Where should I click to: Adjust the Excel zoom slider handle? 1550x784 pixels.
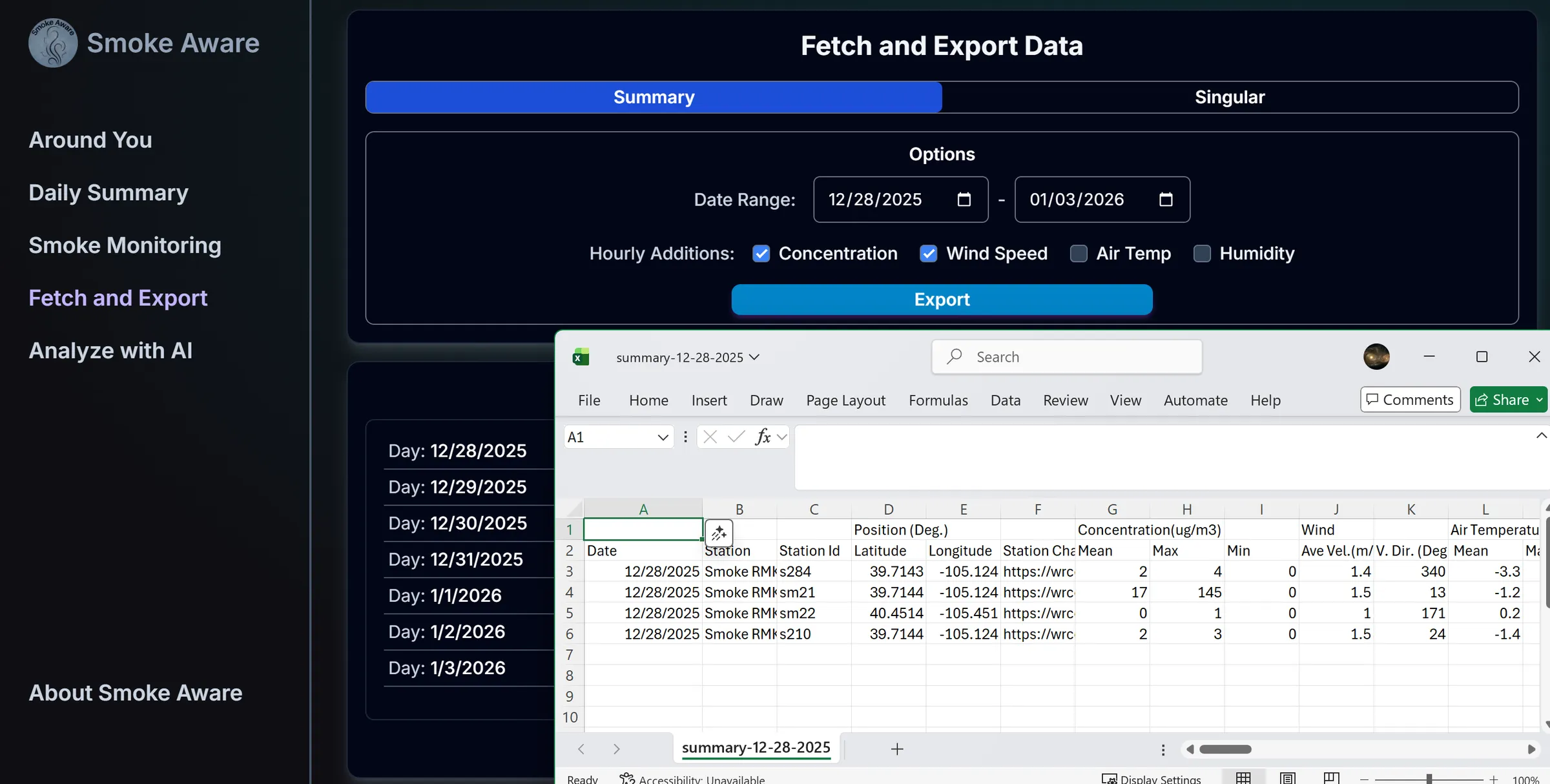coord(1429,779)
